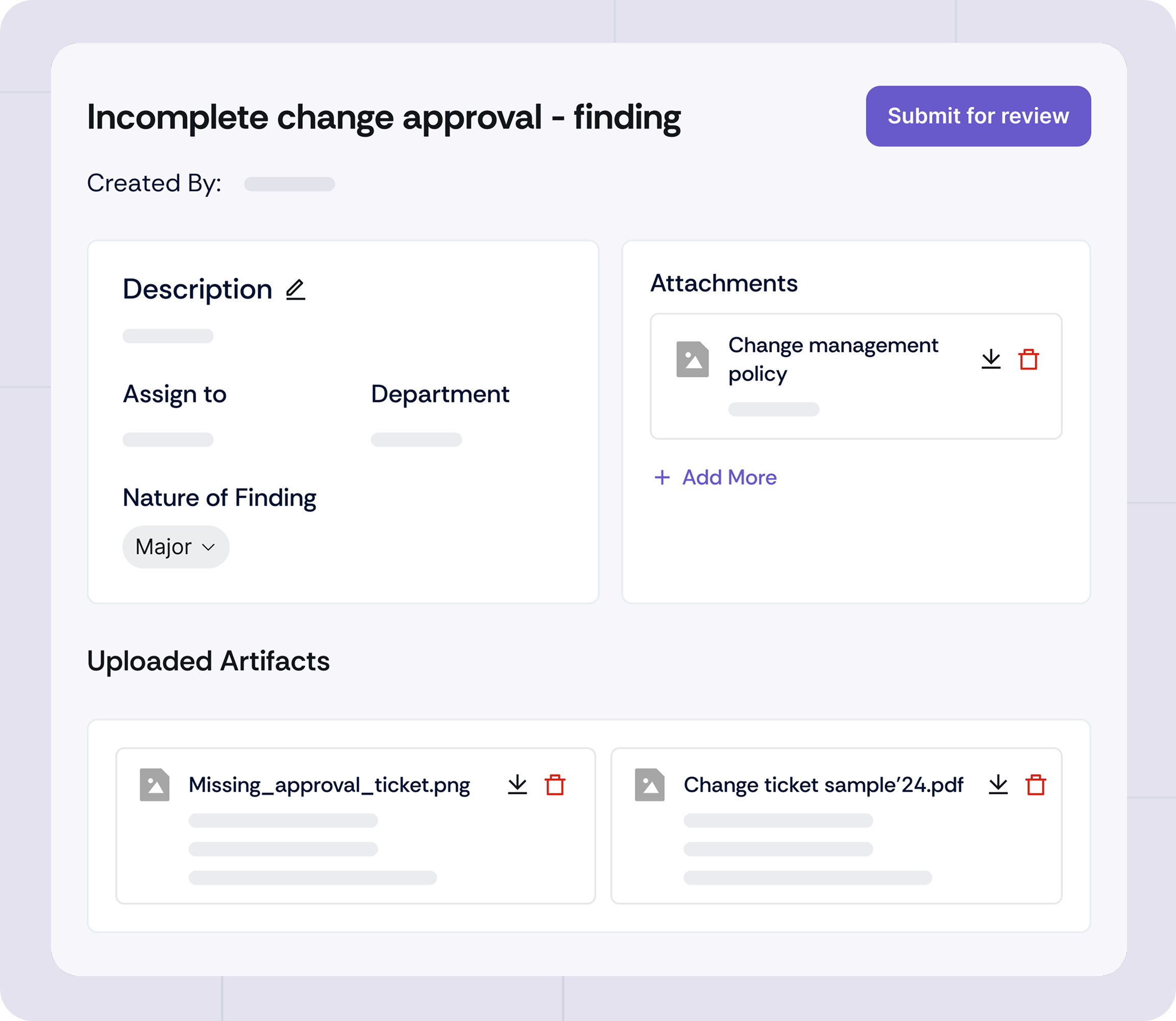Open the Major nature of finding dropdown
Image resolution: width=1176 pixels, height=1021 pixels.
(x=176, y=547)
